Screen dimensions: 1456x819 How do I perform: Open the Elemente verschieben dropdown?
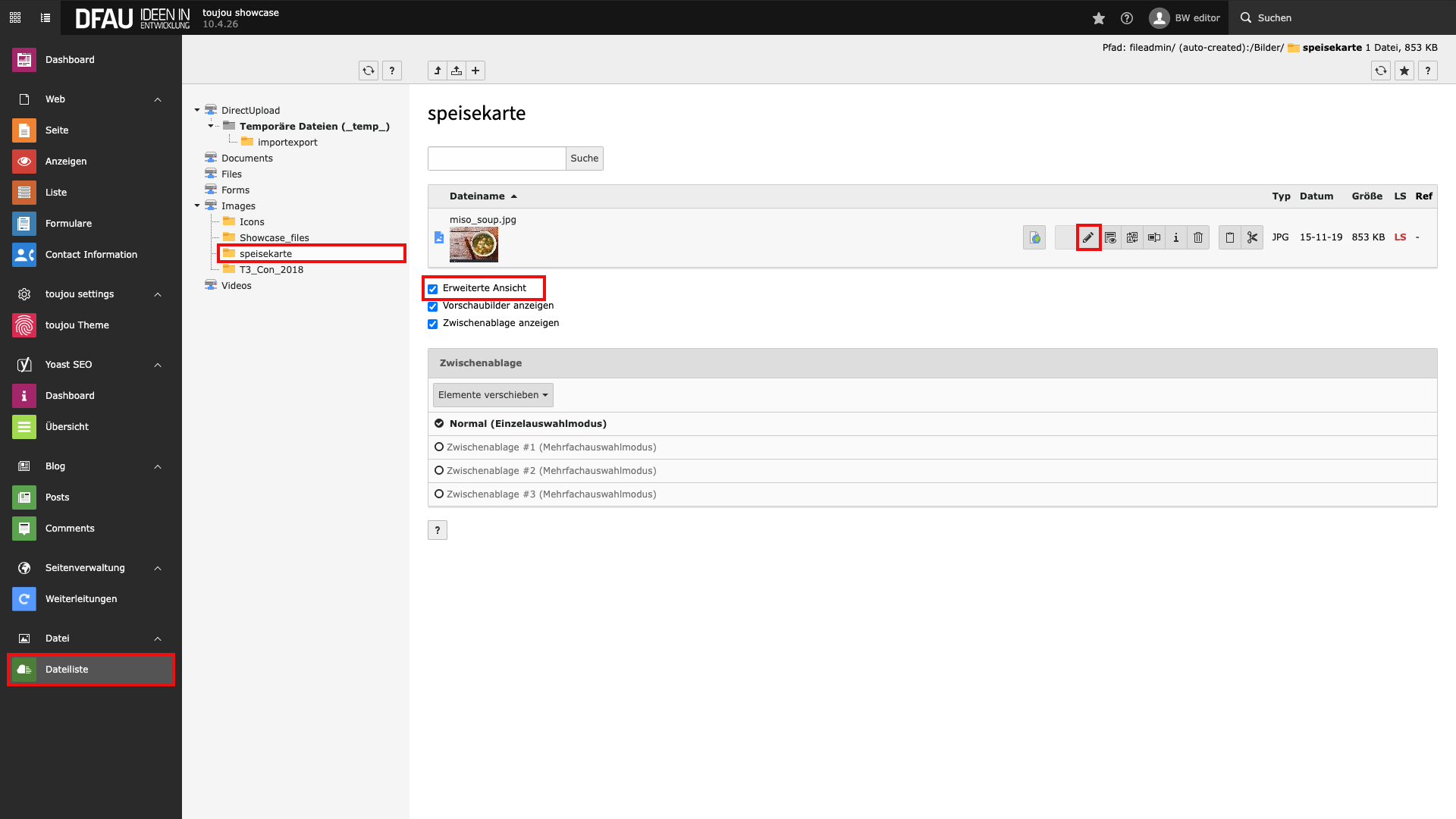pyautogui.click(x=493, y=395)
